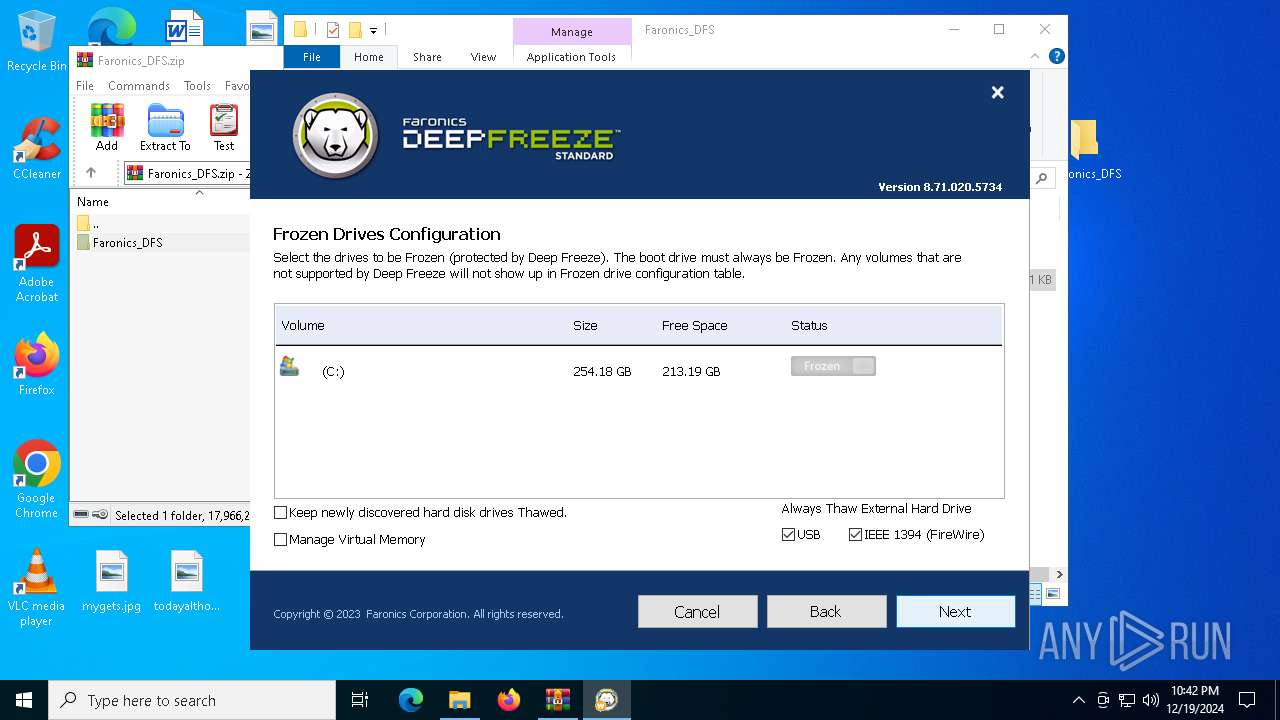Viewport: 1280px width, 720px height.
Task: Open Firefox desktop shortcut
Action: pyautogui.click(x=37, y=365)
